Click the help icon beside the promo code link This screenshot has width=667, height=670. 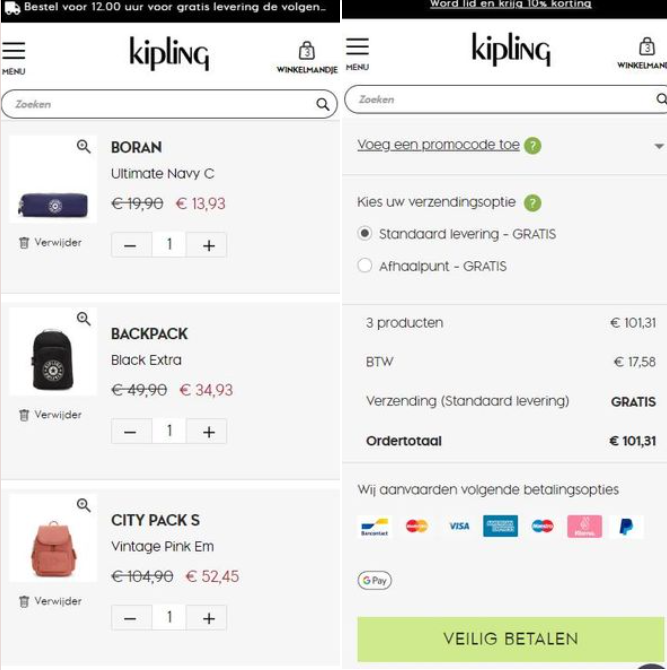point(532,146)
